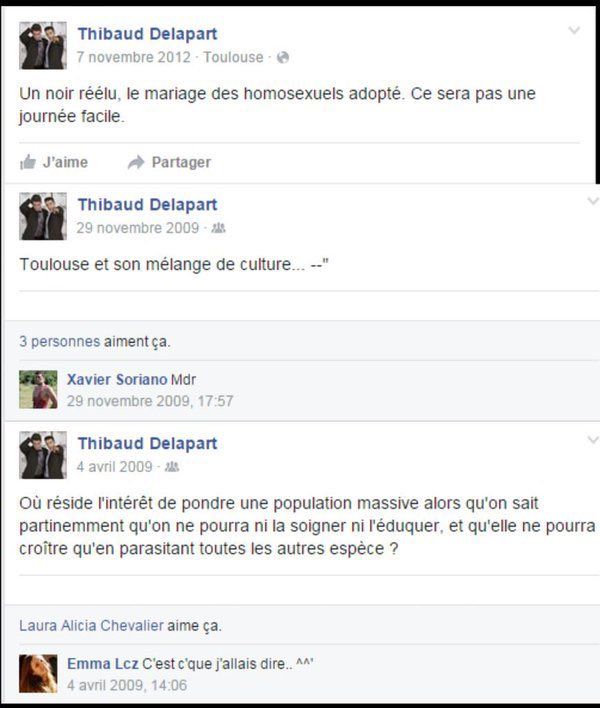600x708 pixels.
Task: Click Thibaud Delapart avatar on the 2012 post
Action: (43, 45)
